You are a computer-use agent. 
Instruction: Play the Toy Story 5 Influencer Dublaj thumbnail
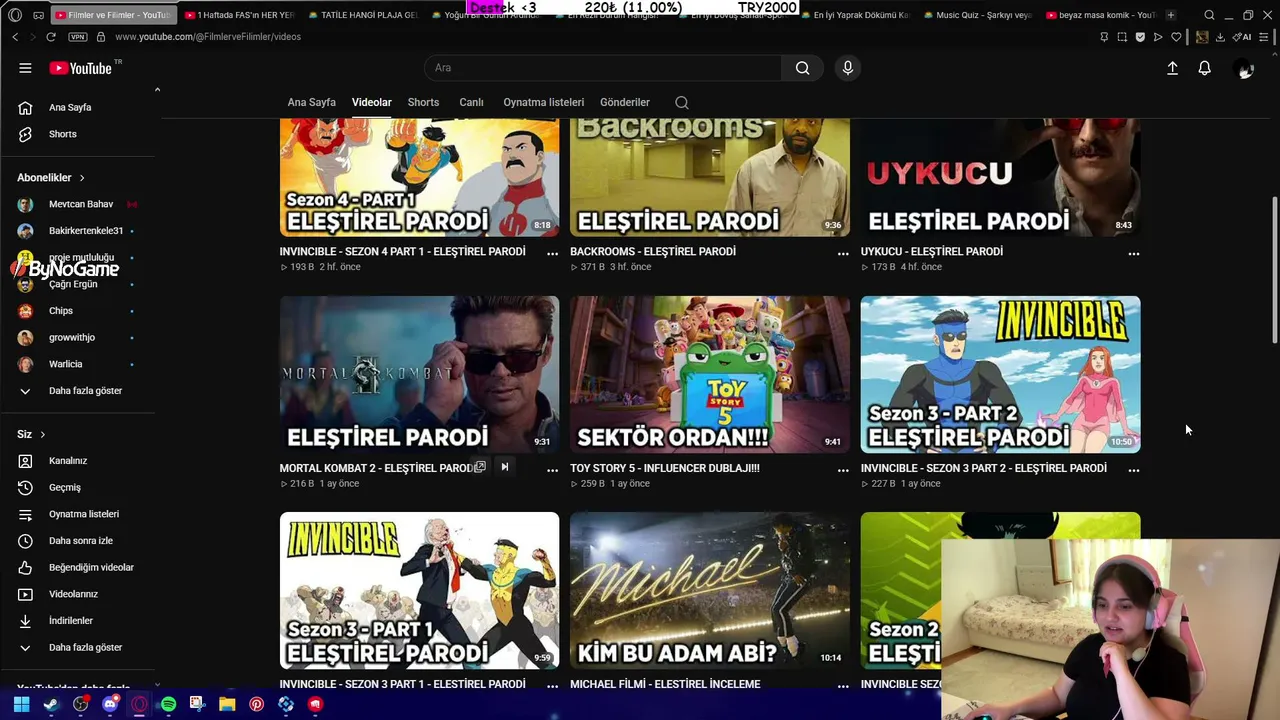[x=710, y=374]
